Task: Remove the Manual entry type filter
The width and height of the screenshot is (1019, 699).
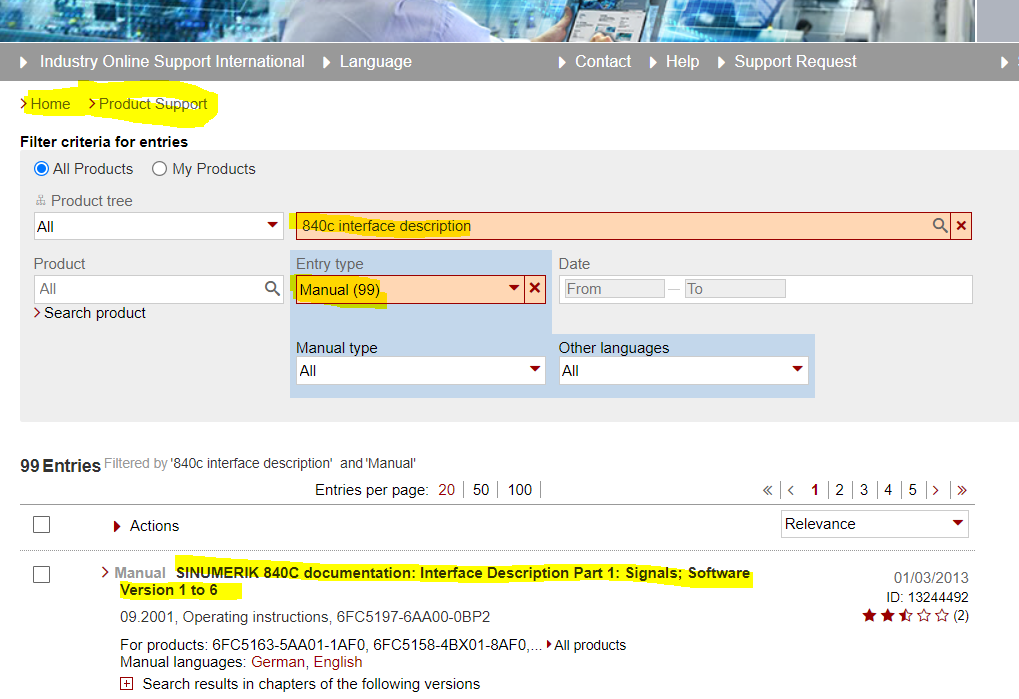Action: coord(535,288)
